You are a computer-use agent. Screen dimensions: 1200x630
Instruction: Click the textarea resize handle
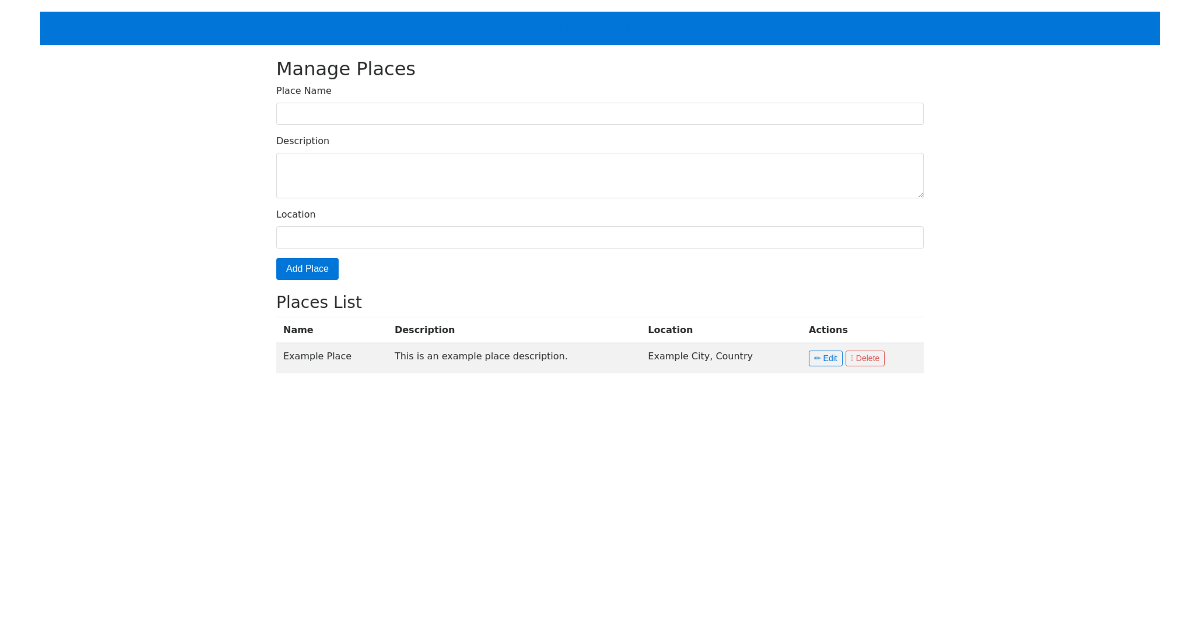click(920, 193)
